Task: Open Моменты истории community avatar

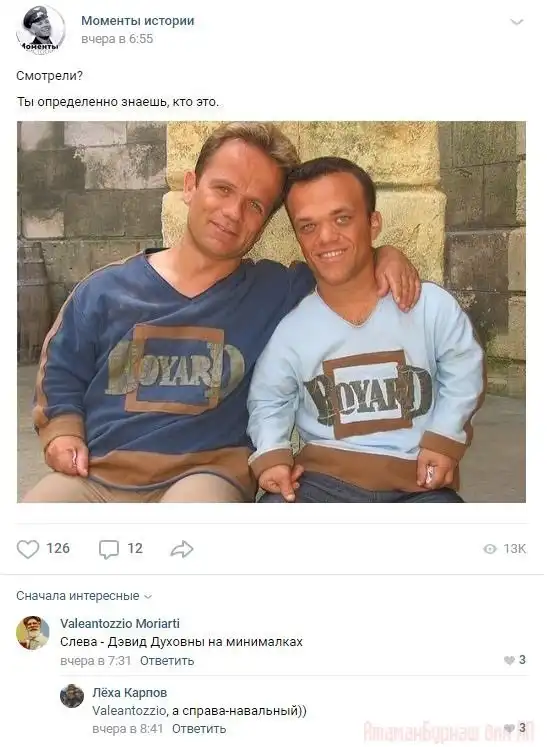Action: tap(41, 30)
